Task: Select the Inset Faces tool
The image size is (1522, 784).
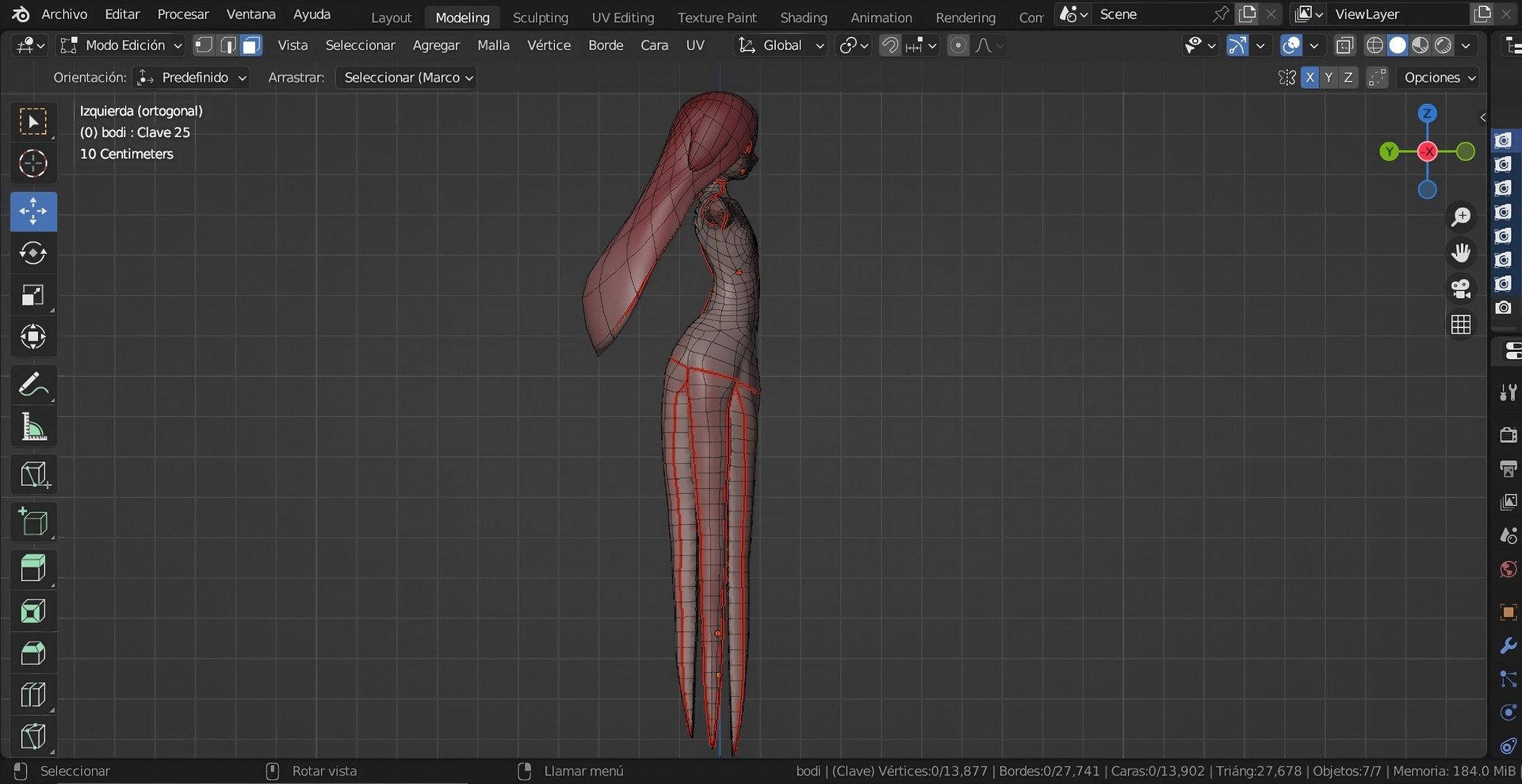Action: (33, 611)
